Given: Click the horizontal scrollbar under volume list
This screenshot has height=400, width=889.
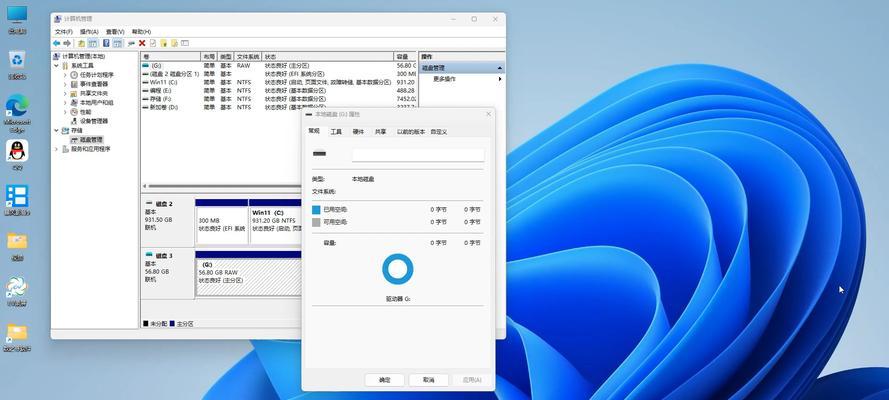Looking at the screenshot, I should pyautogui.click(x=224, y=186).
